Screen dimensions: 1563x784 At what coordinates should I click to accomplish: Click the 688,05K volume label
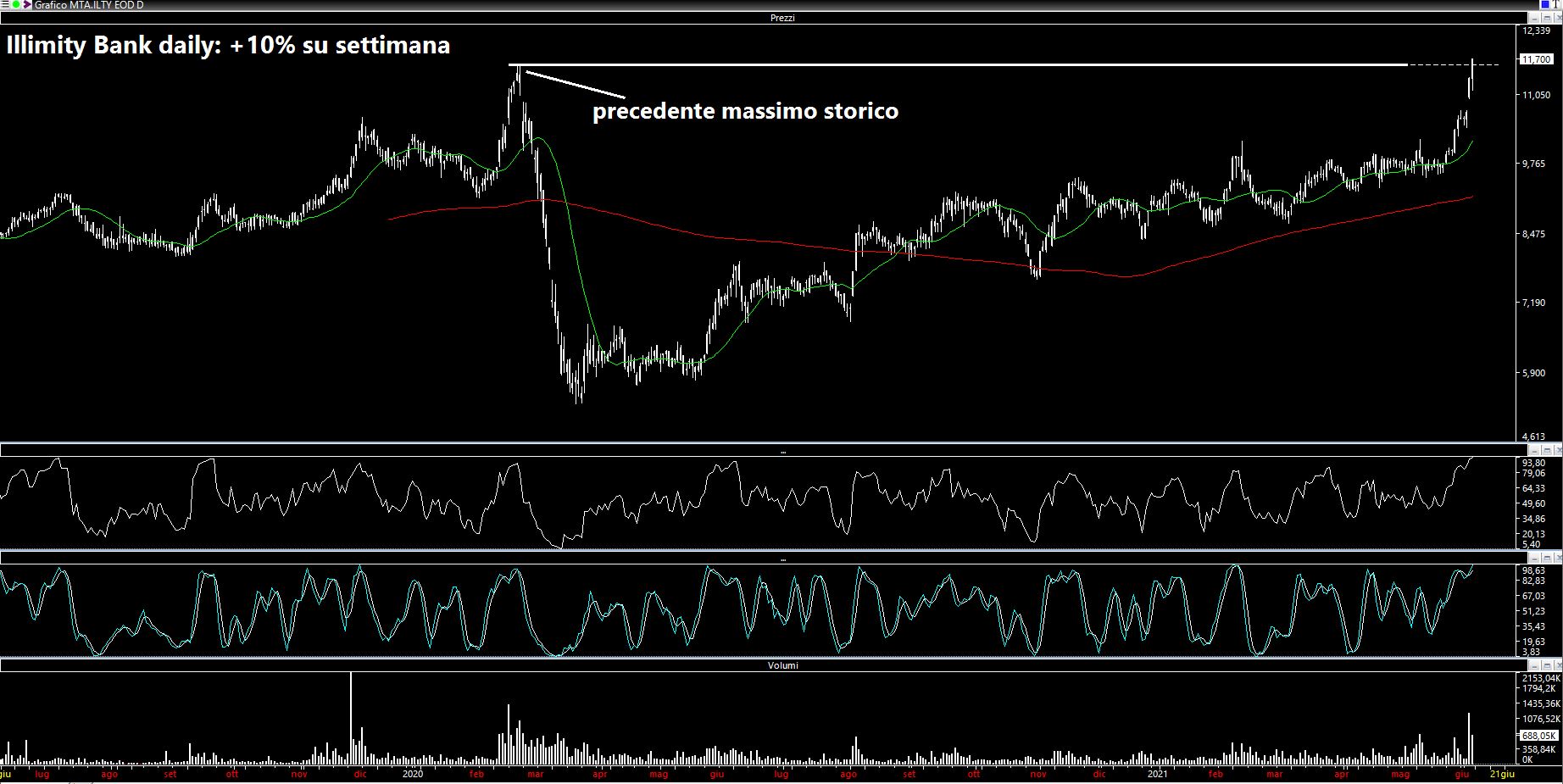click(x=1538, y=736)
